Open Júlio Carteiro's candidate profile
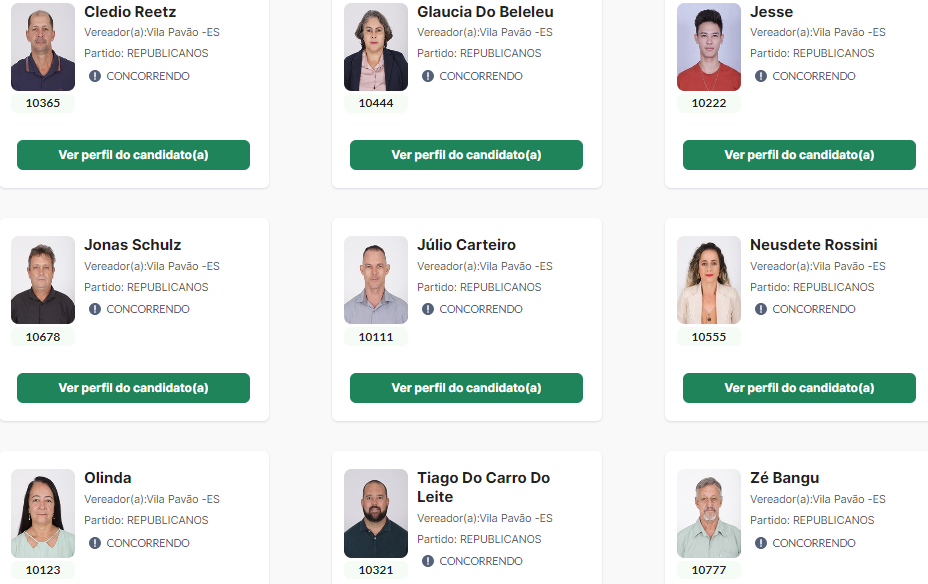 click(466, 388)
